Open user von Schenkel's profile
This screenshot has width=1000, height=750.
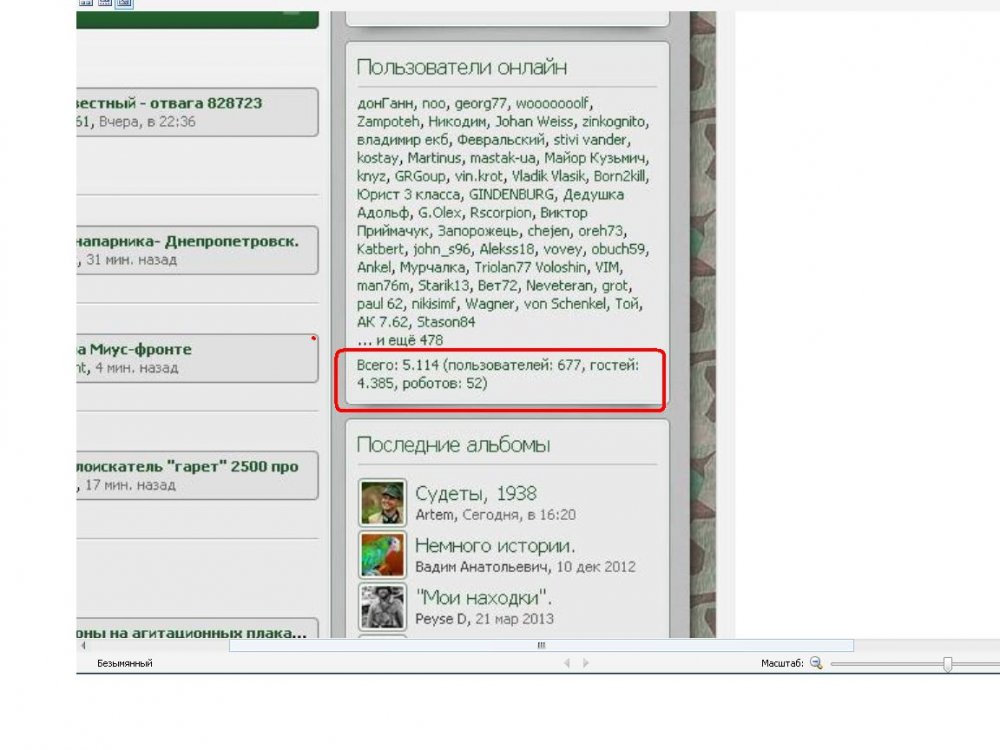564,304
